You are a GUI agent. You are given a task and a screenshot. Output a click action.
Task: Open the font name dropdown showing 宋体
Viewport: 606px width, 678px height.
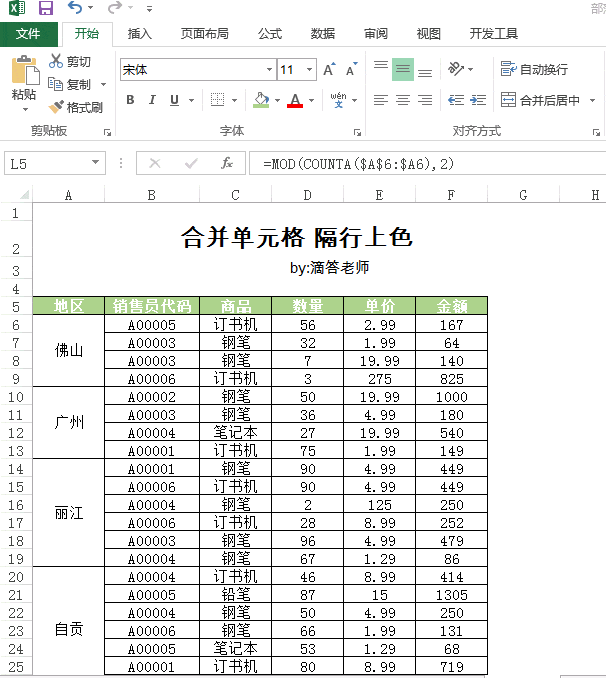pyautogui.click(x=269, y=70)
